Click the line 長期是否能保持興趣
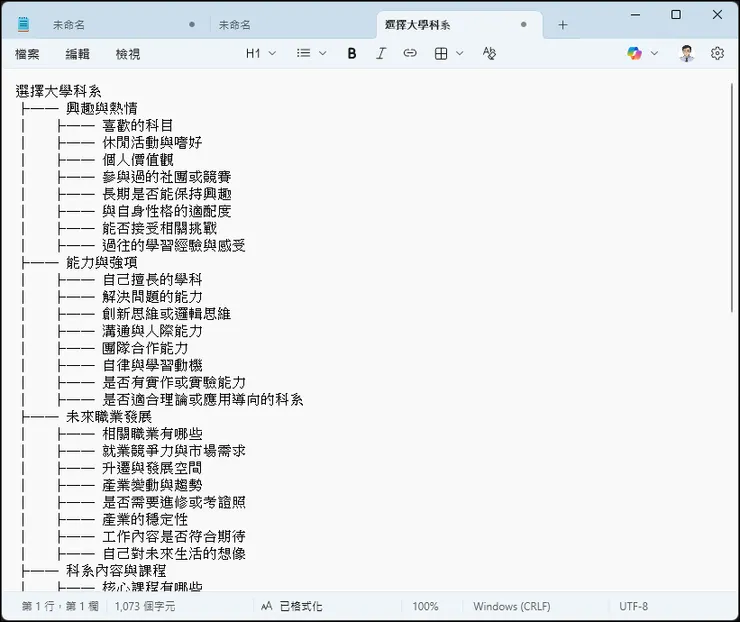This screenshot has width=740, height=622. [167, 193]
